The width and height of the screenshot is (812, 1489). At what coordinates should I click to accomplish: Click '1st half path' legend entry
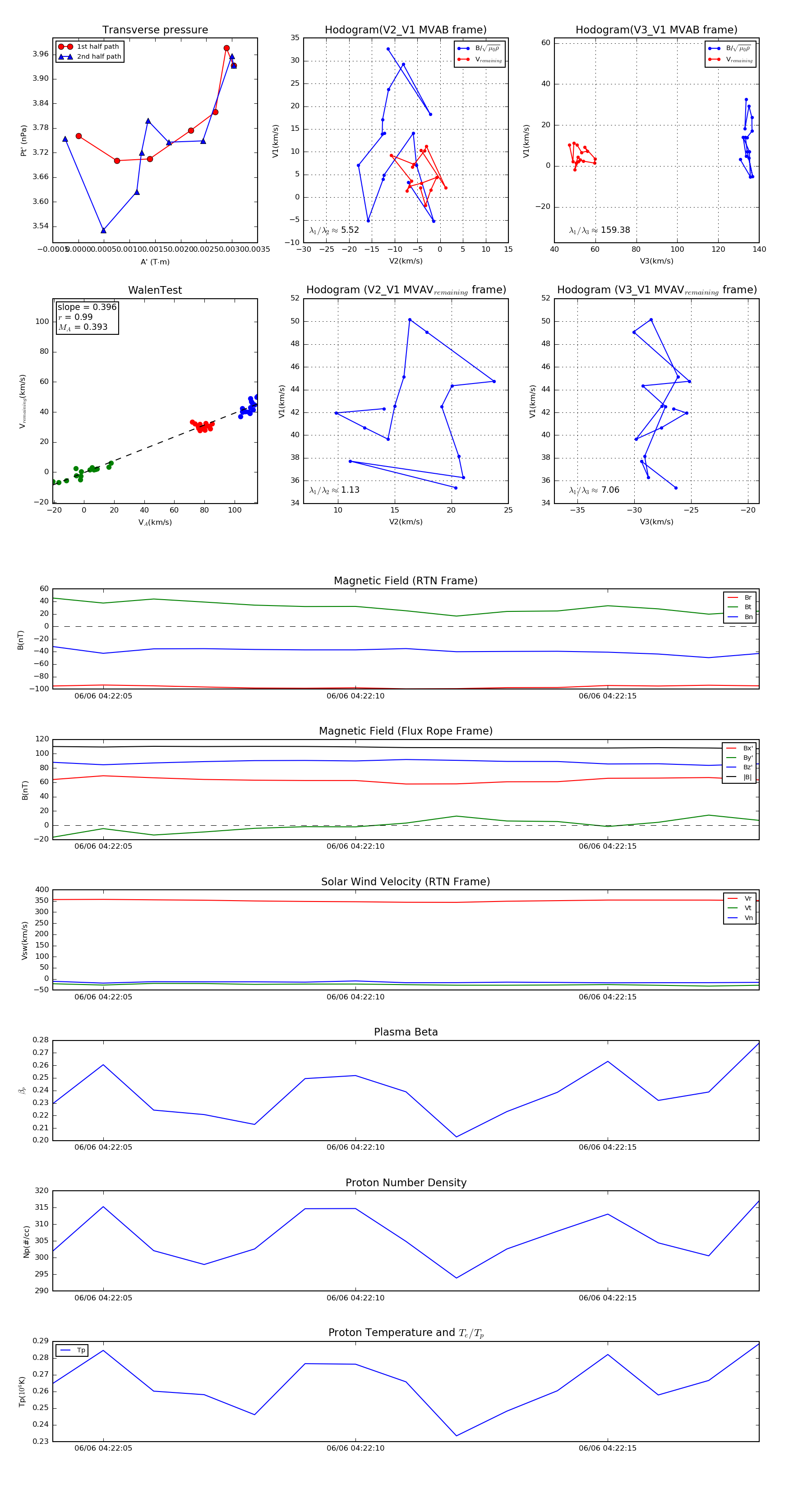coord(90,46)
